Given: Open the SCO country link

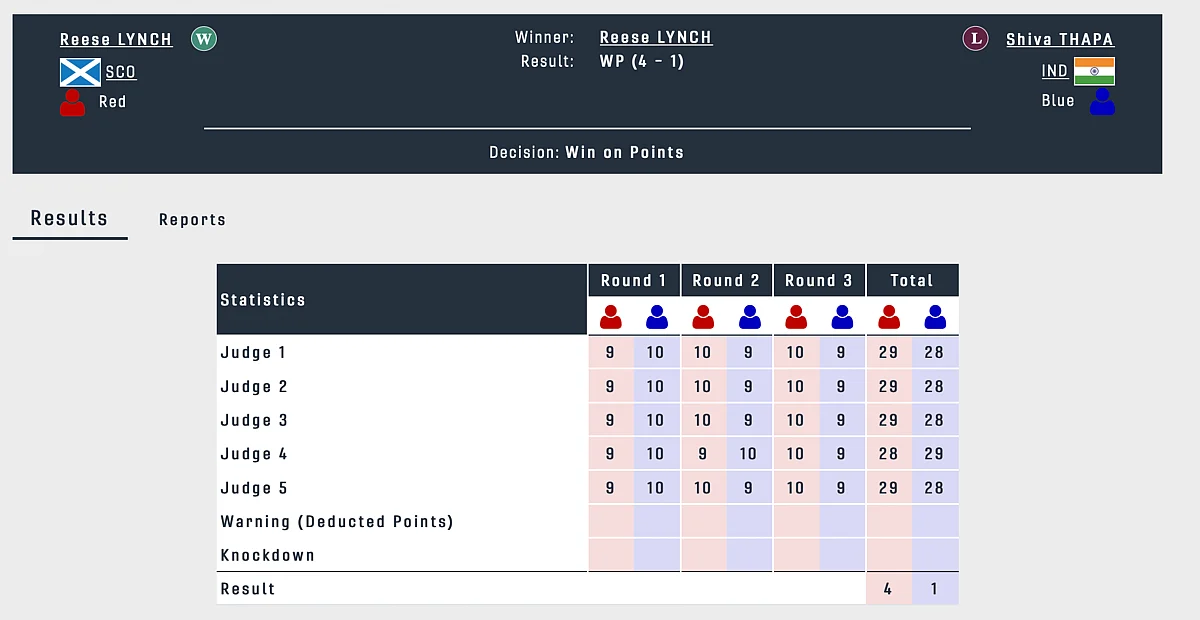Looking at the screenshot, I should [x=121, y=72].
